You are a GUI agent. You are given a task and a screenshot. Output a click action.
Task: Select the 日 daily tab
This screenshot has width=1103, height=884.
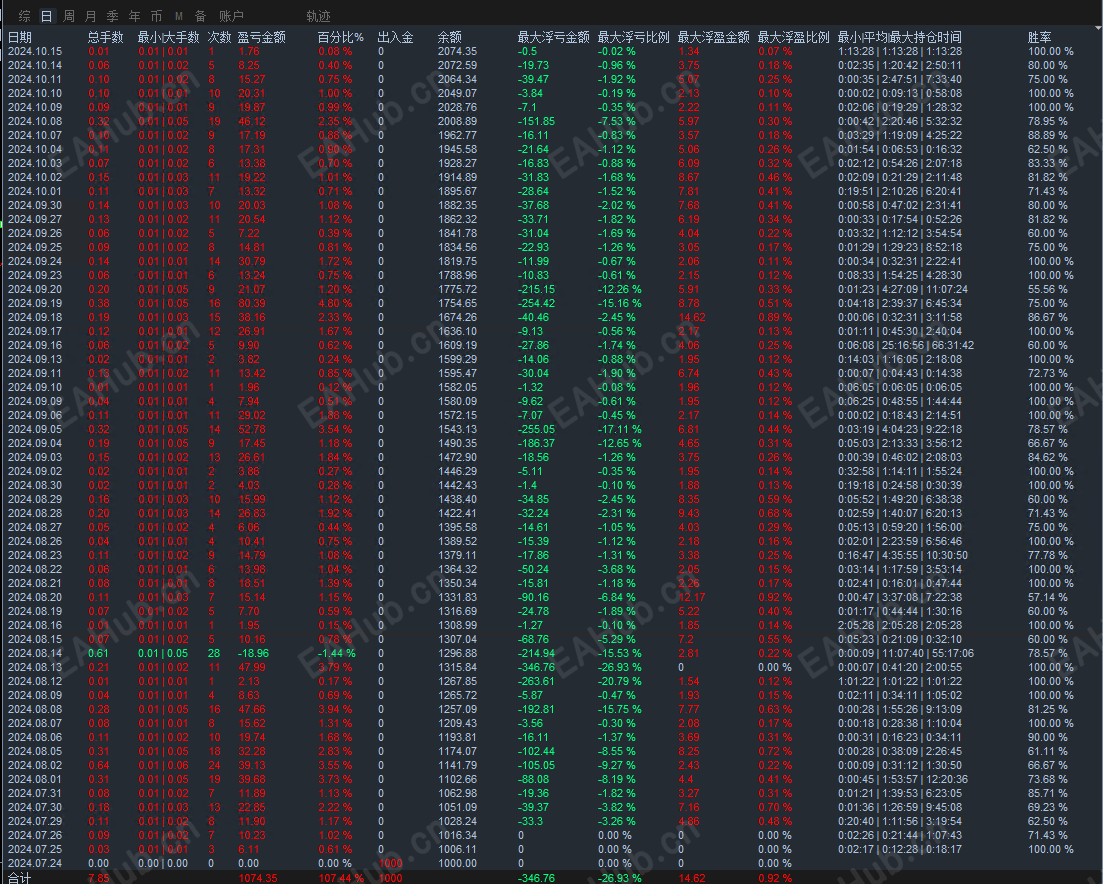click(x=46, y=15)
